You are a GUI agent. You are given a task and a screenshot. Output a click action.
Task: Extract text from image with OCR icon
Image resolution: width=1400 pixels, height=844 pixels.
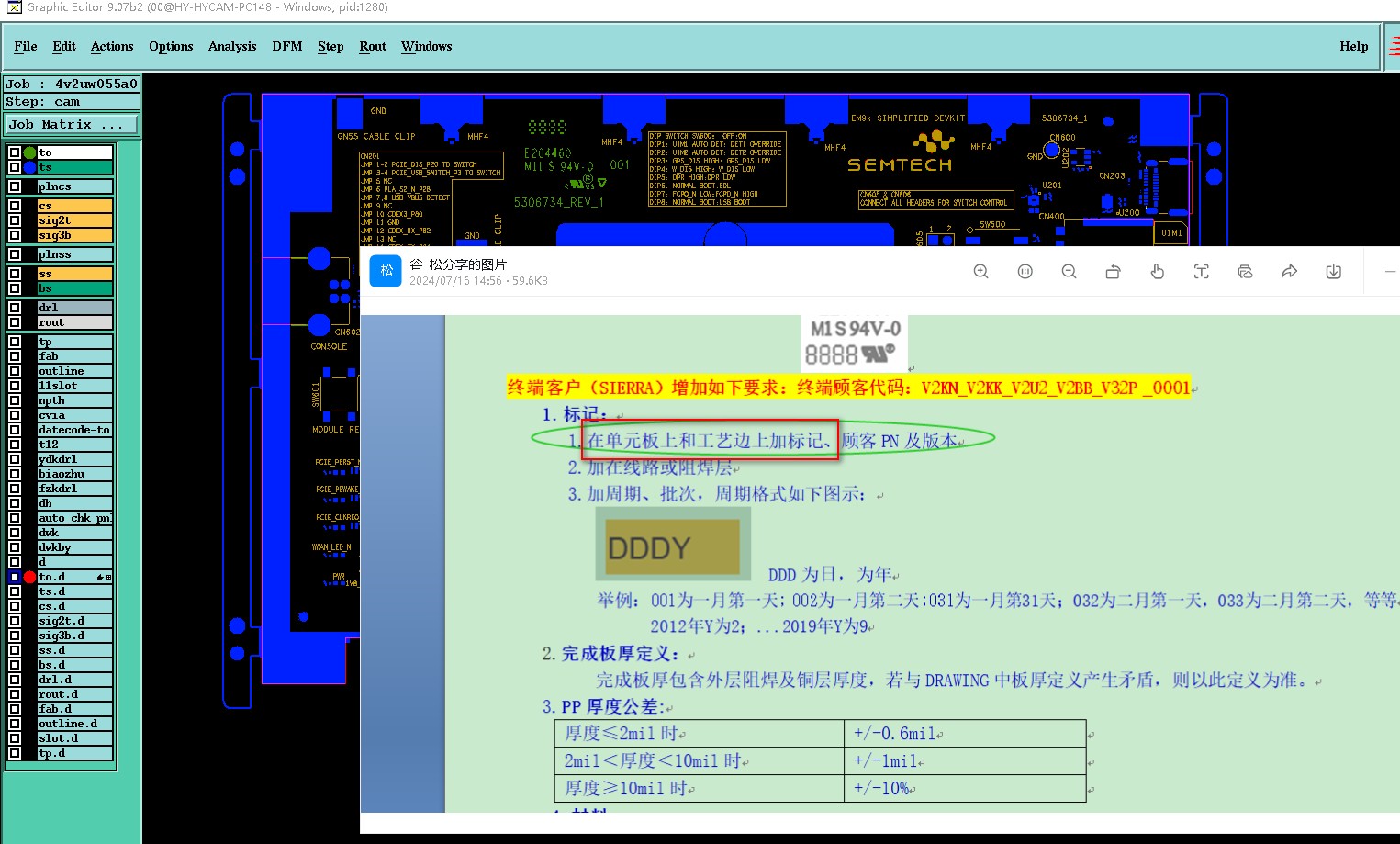[x=1201, y=272]
